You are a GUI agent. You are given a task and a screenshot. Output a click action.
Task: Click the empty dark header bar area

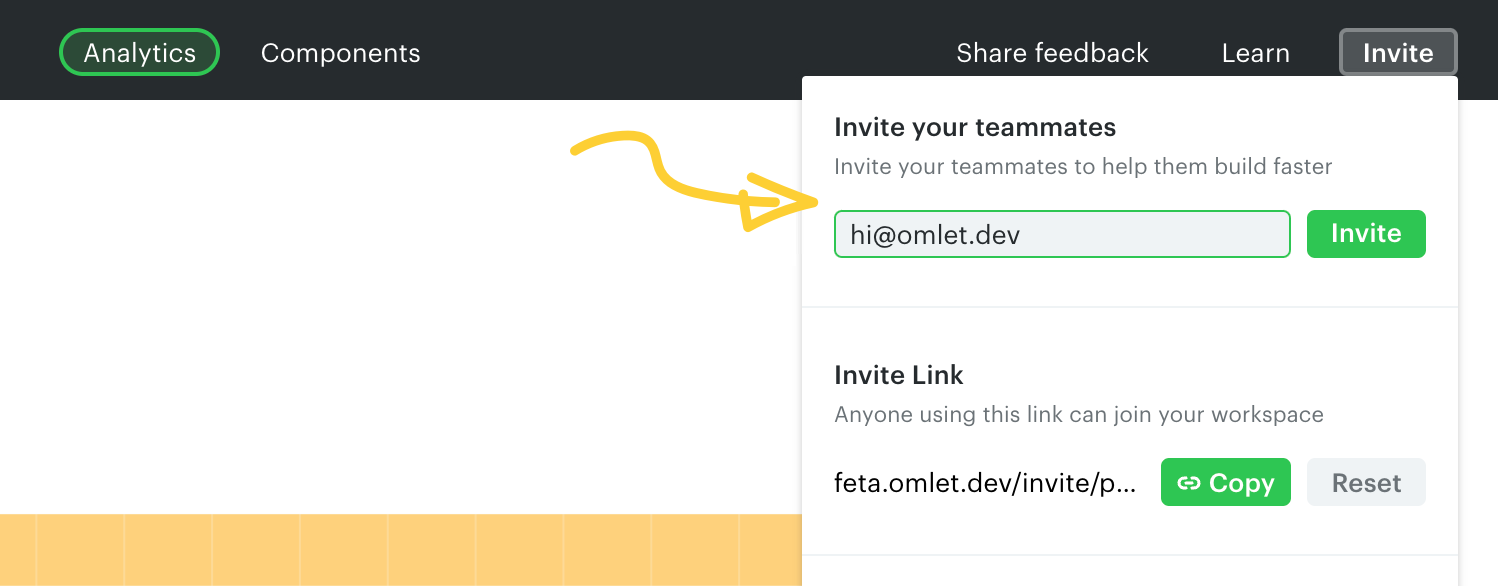coord(680,50)
